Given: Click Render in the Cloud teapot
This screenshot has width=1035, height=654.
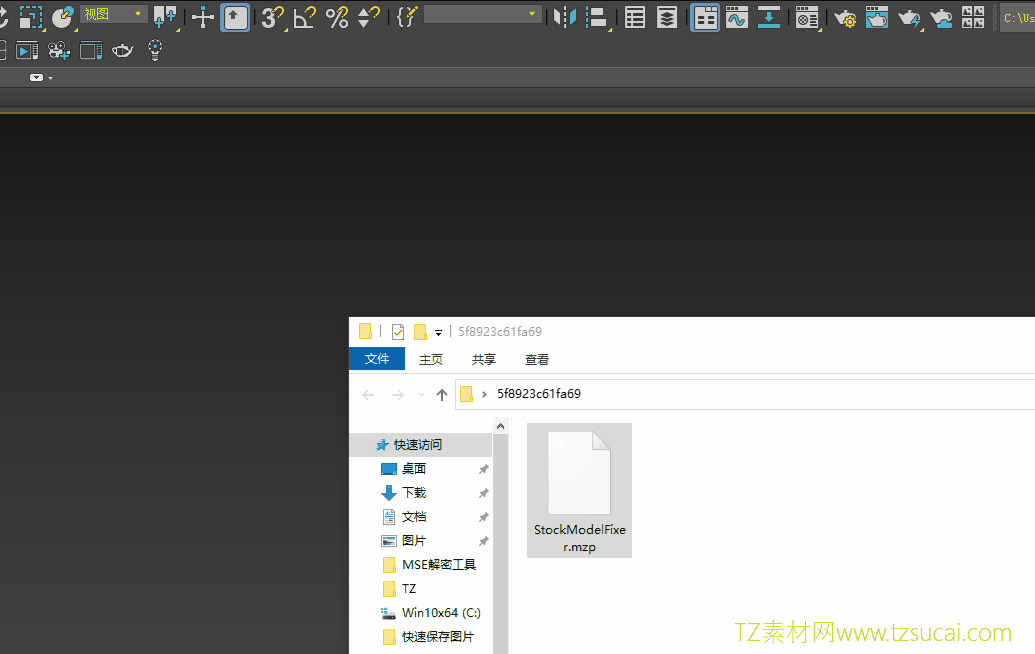Looking at the screenshot, I should coord(941,17).
